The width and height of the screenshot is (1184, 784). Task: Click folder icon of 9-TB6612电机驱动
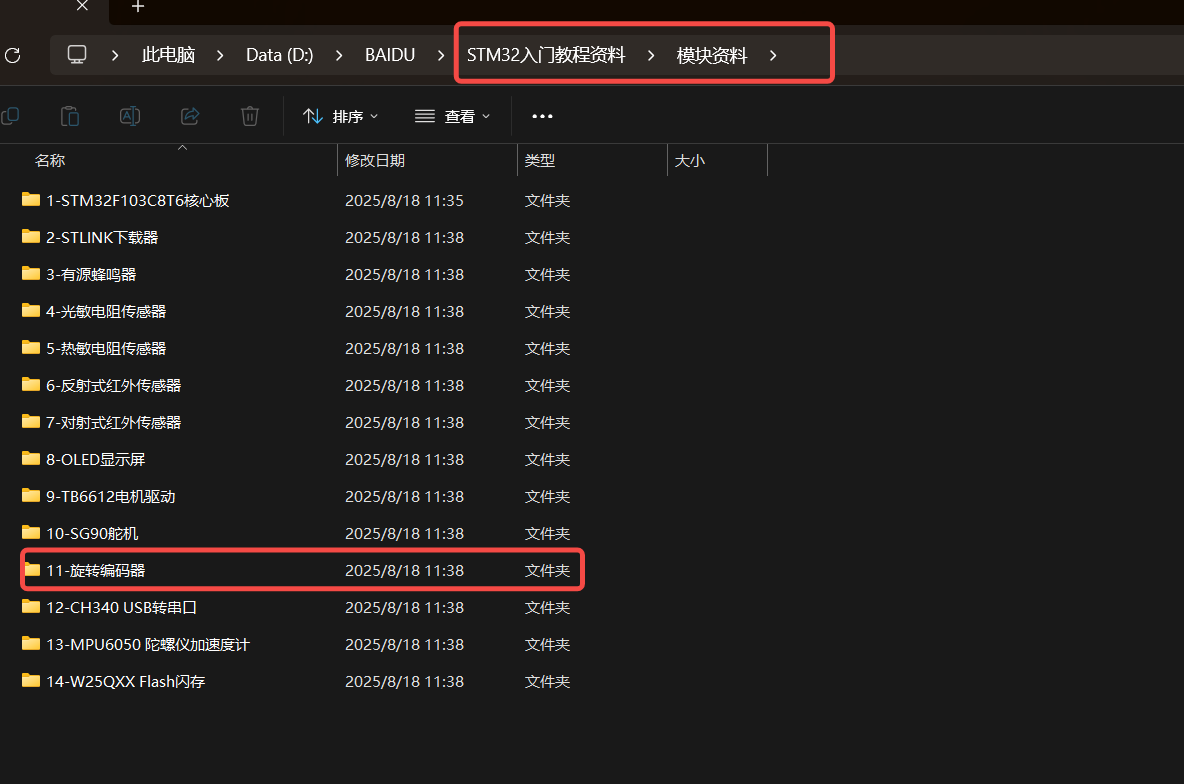(31, 495)
